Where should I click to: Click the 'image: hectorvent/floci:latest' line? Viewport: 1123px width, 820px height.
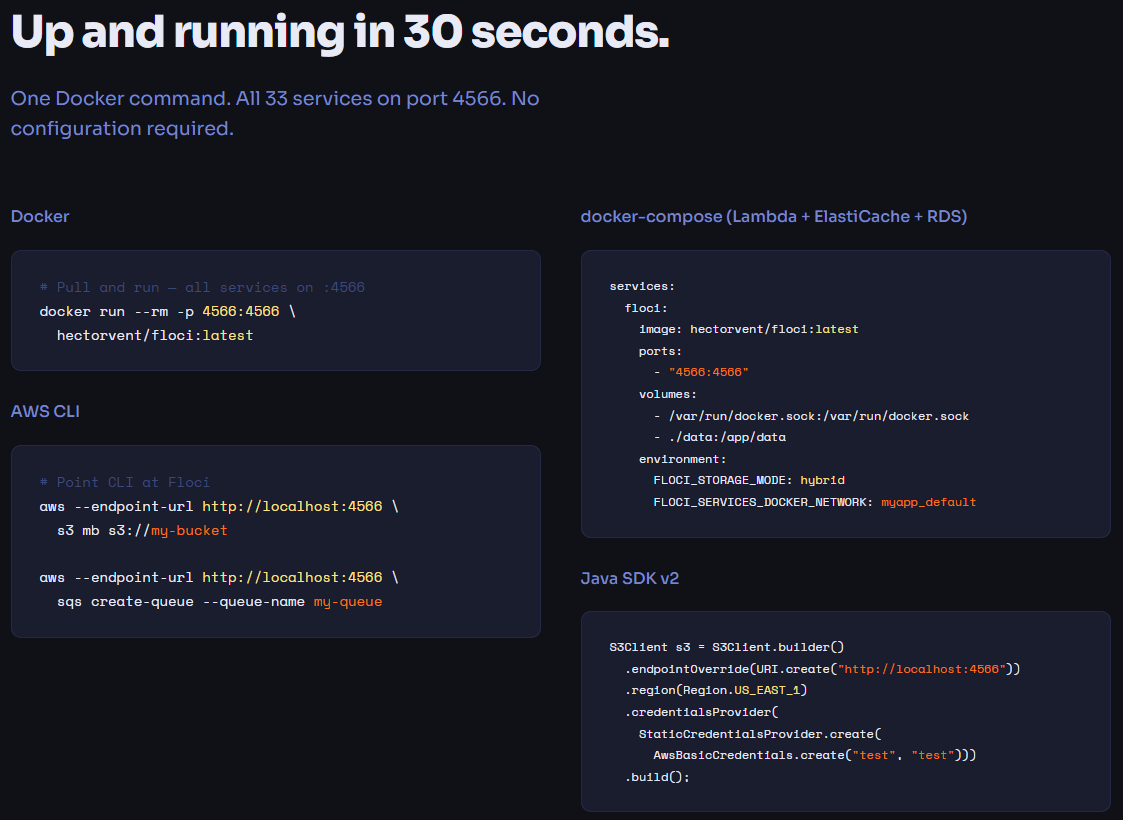click(748, 329)
